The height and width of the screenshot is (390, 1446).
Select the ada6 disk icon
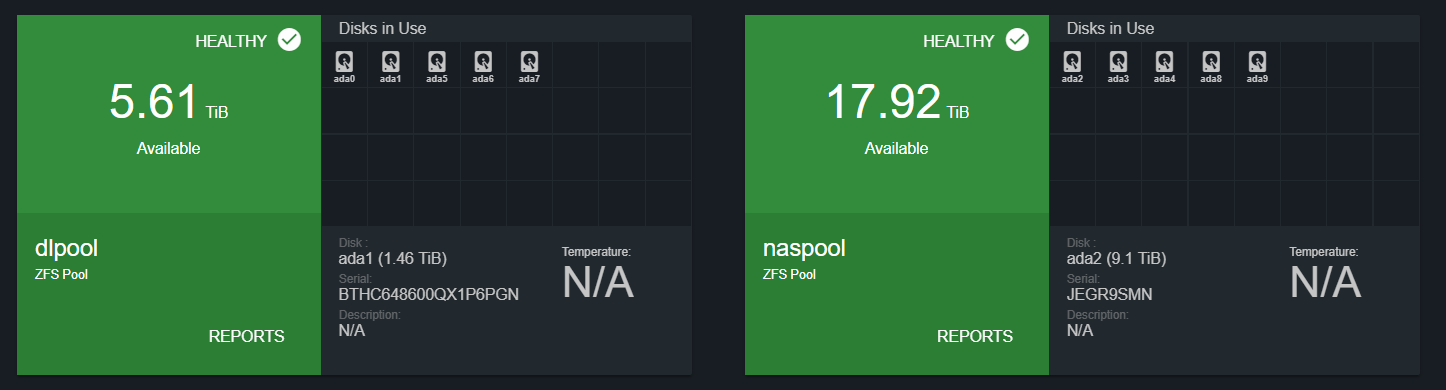click(x=483, y=66)
